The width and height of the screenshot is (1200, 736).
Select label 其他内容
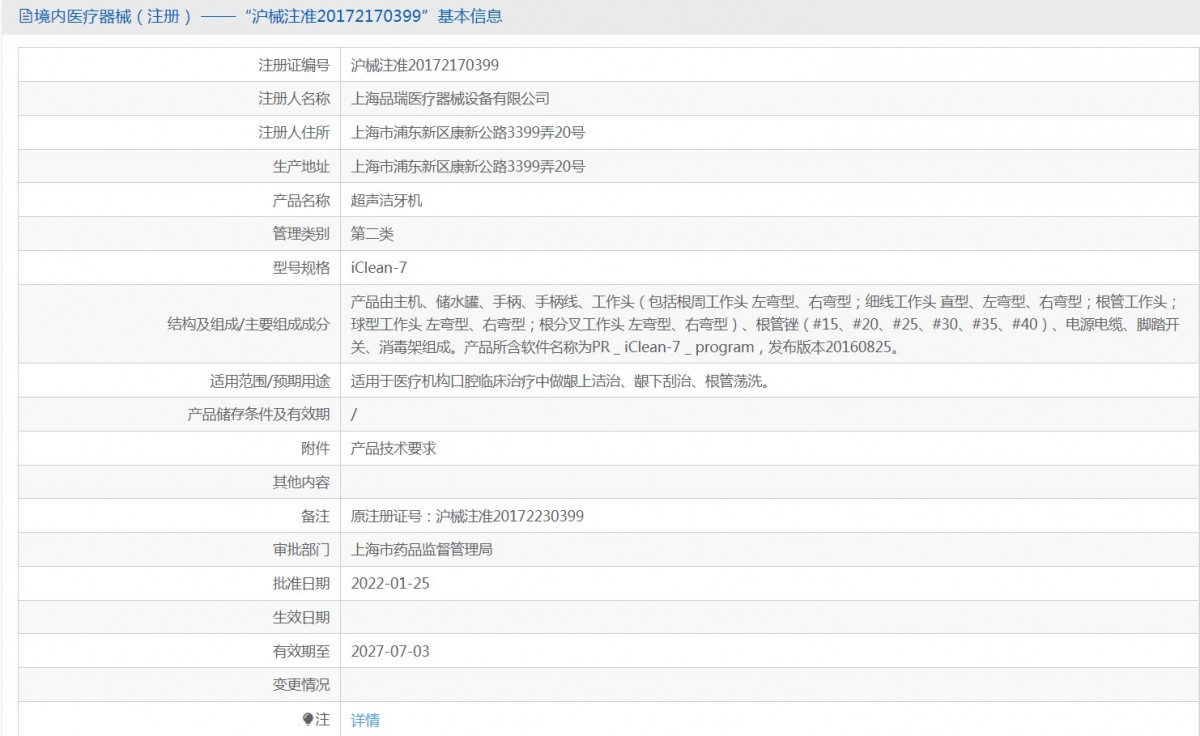[x=301, y=482]
